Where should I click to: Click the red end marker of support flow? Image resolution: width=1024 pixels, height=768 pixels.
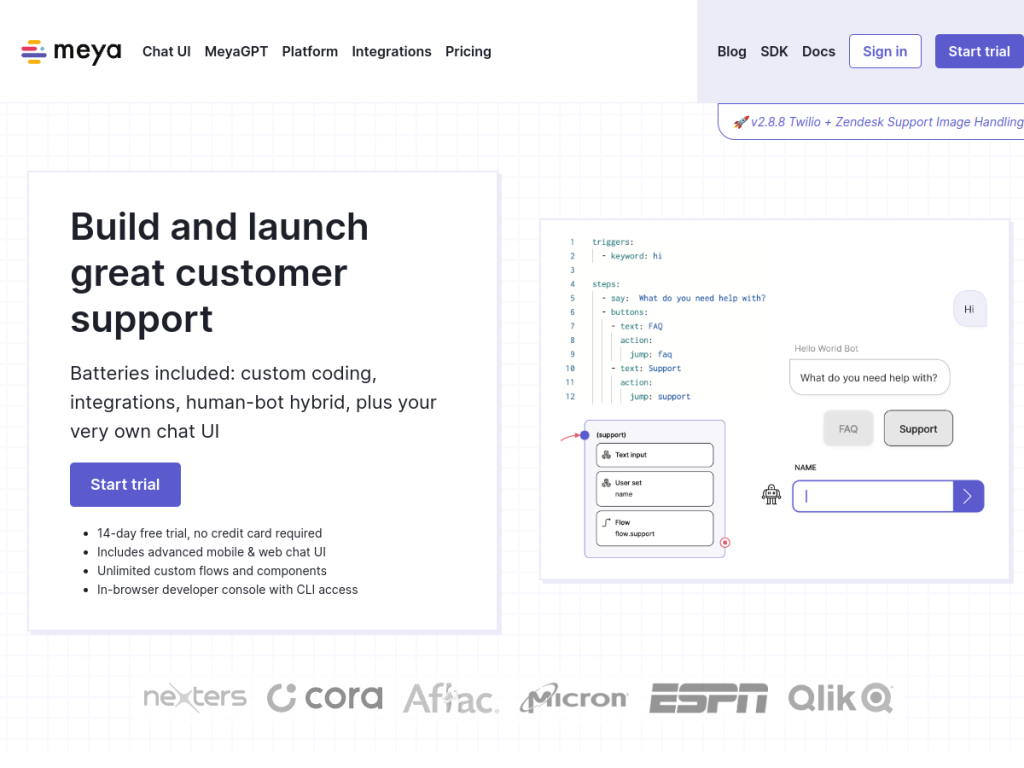725,543
